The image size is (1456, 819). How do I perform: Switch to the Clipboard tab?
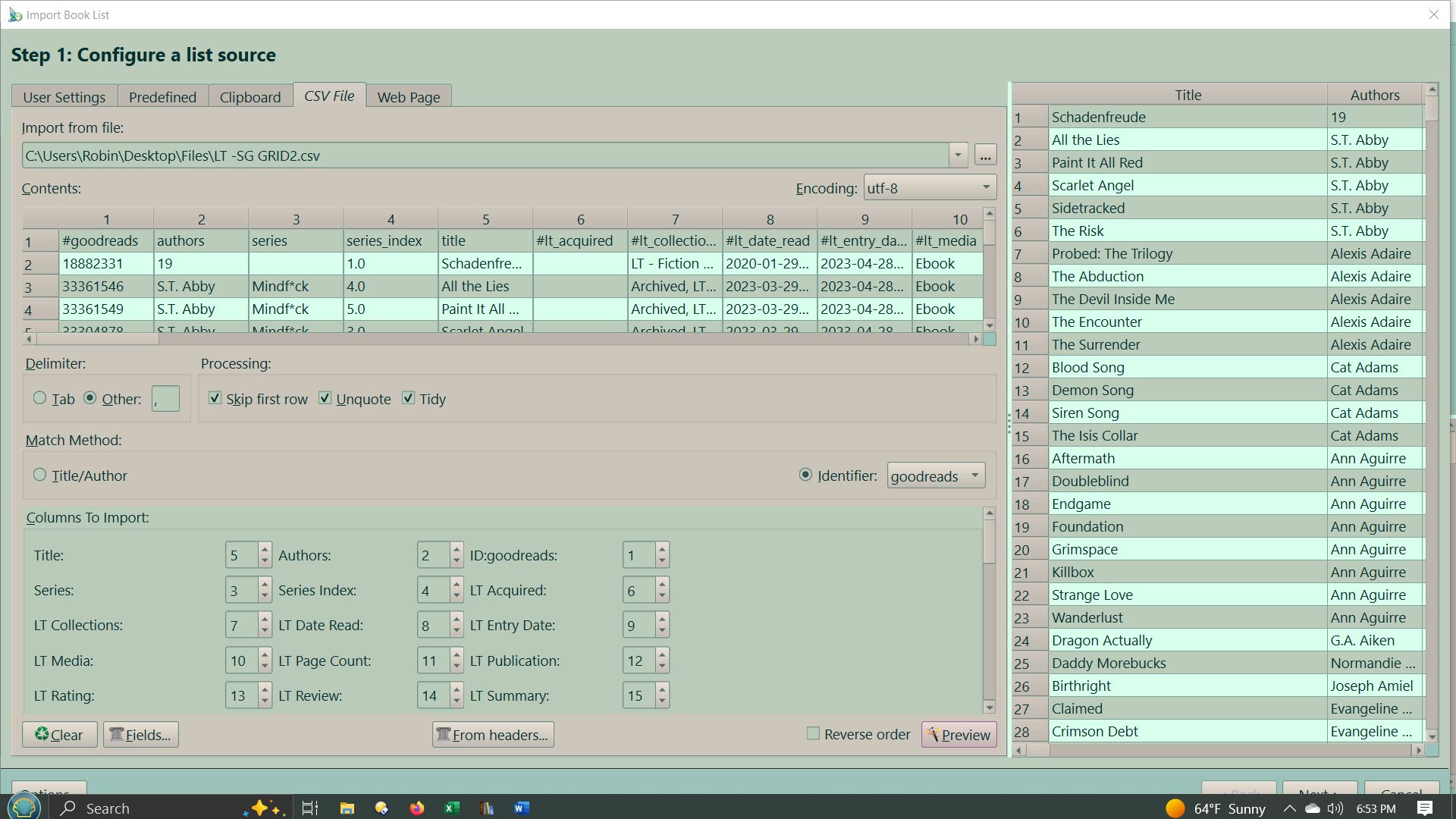click(249, 97)
